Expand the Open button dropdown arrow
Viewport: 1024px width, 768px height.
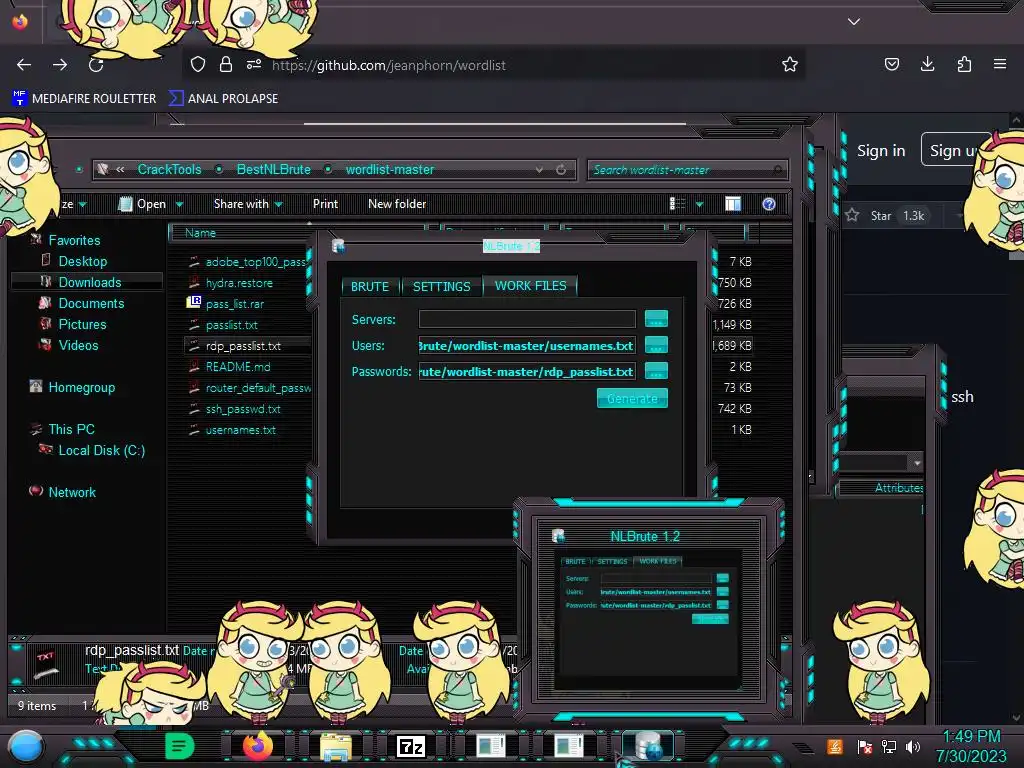(x=179, y=204)
